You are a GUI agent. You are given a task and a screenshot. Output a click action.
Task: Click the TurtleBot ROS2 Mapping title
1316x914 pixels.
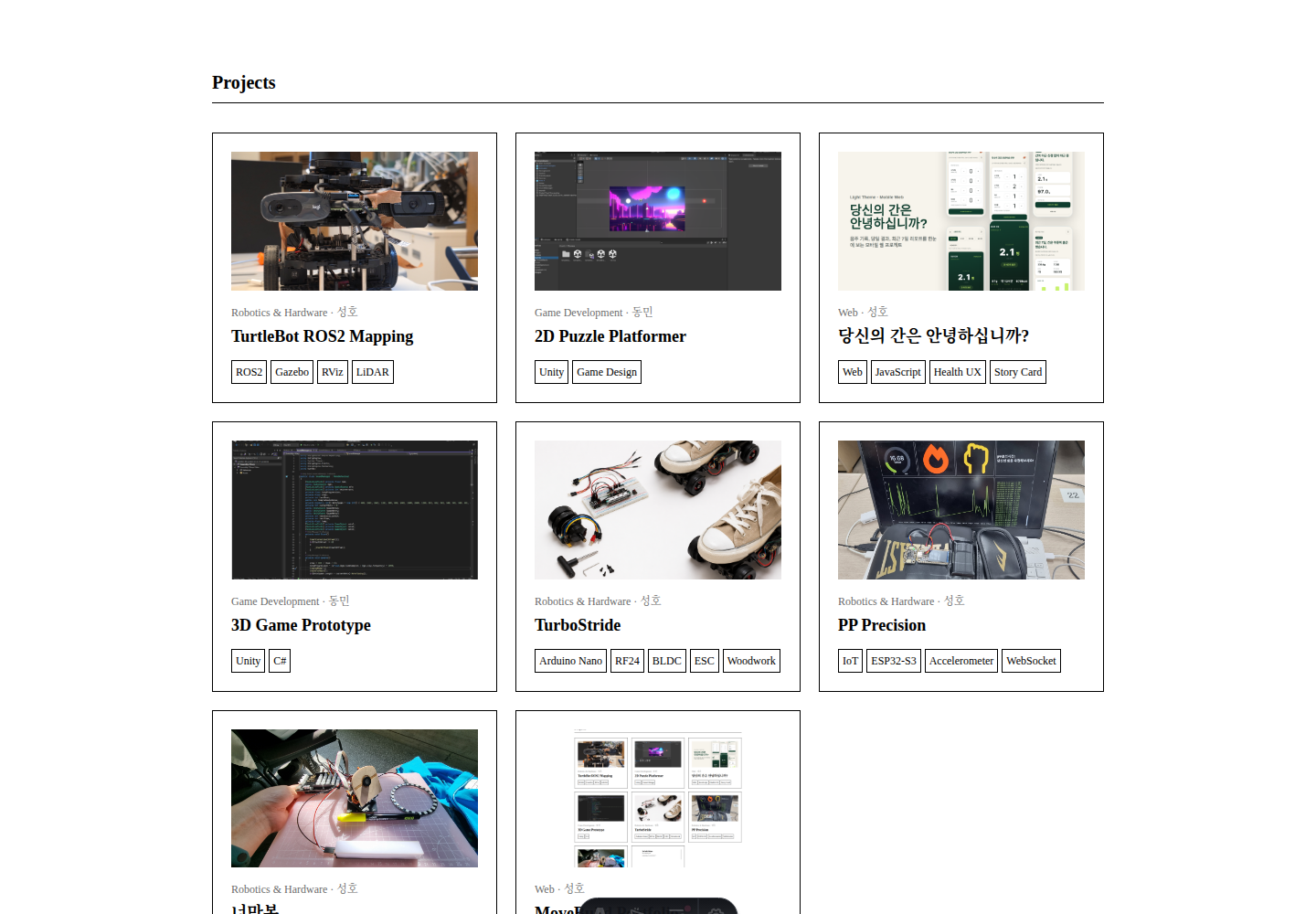[x=322, y=336]
